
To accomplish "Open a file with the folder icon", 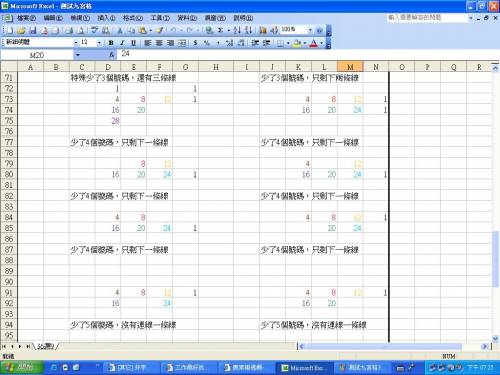I will click(21, 31).
